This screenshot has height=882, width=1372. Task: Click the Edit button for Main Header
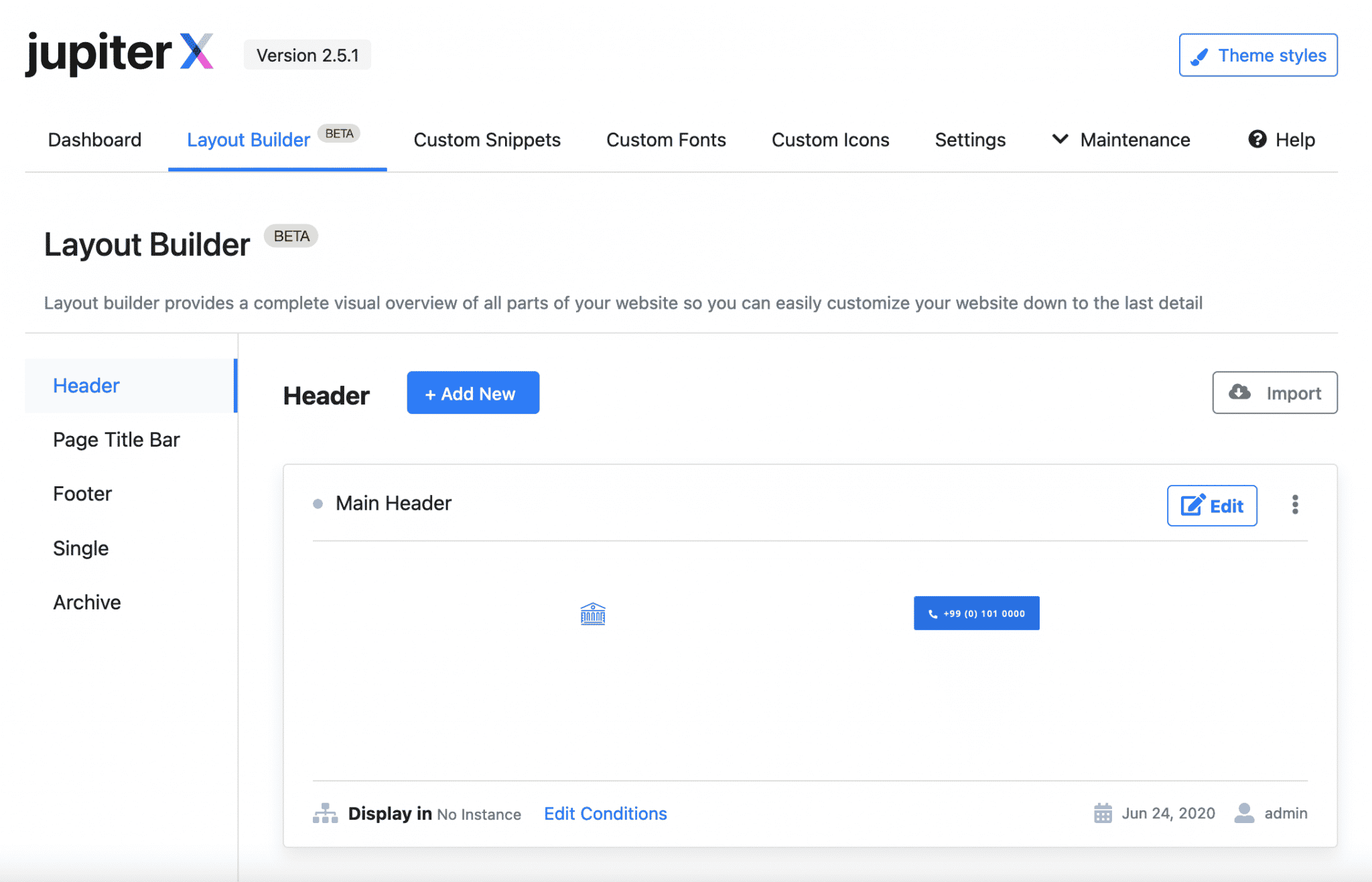point(1211,506)
